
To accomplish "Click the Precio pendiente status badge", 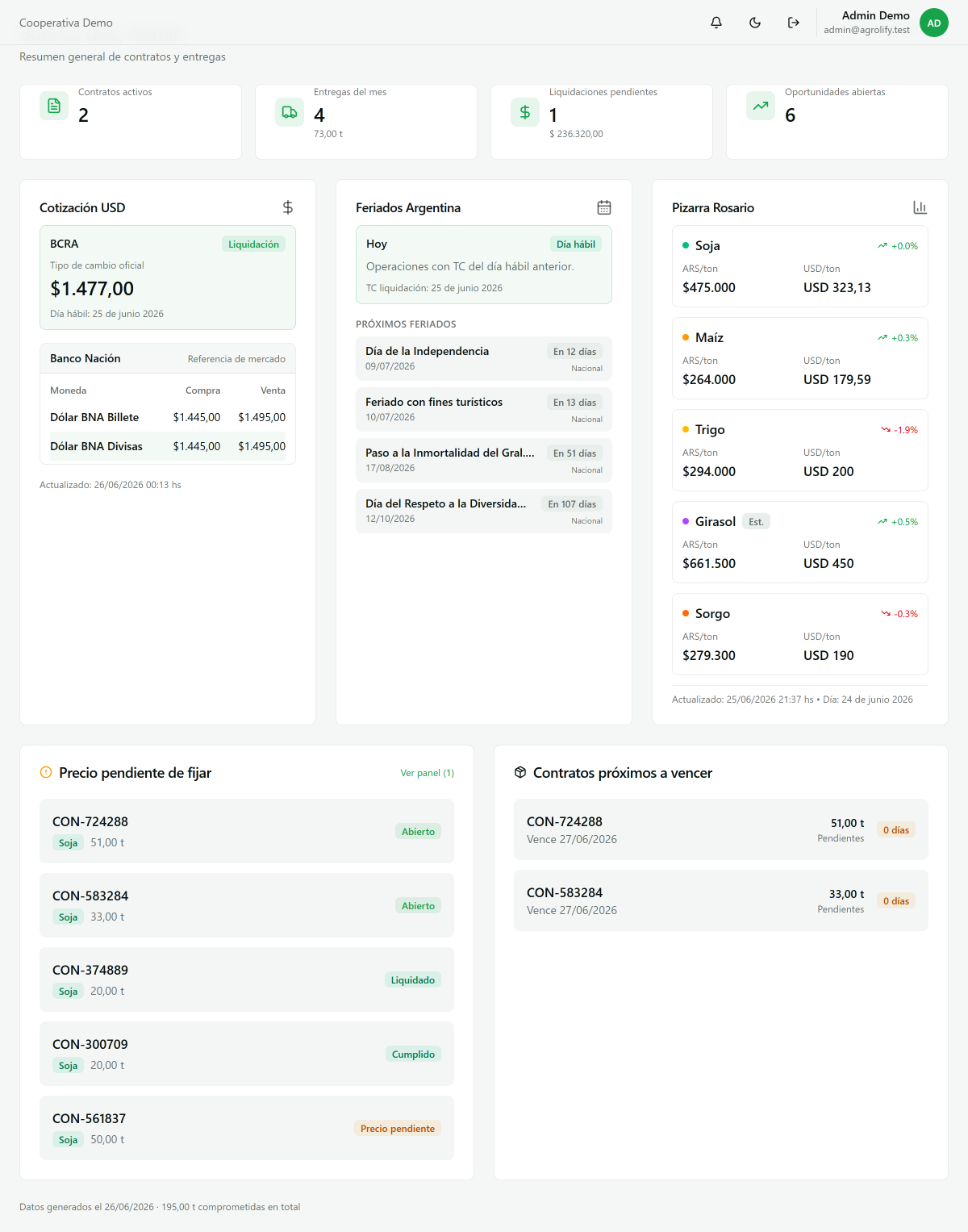I will [x=398, y=1129].
